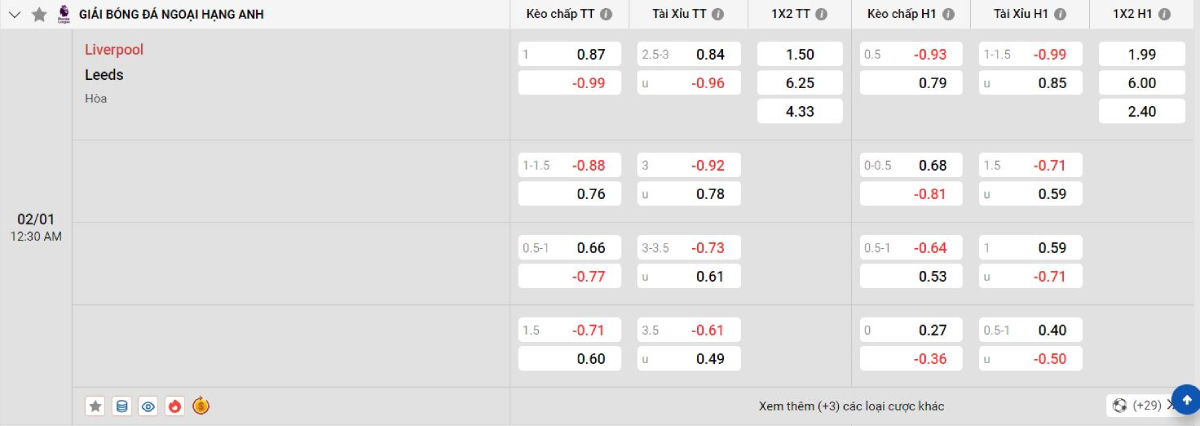Open the (+29) more markets button
Viewport: 1200px width, 426px height.
1140,405
